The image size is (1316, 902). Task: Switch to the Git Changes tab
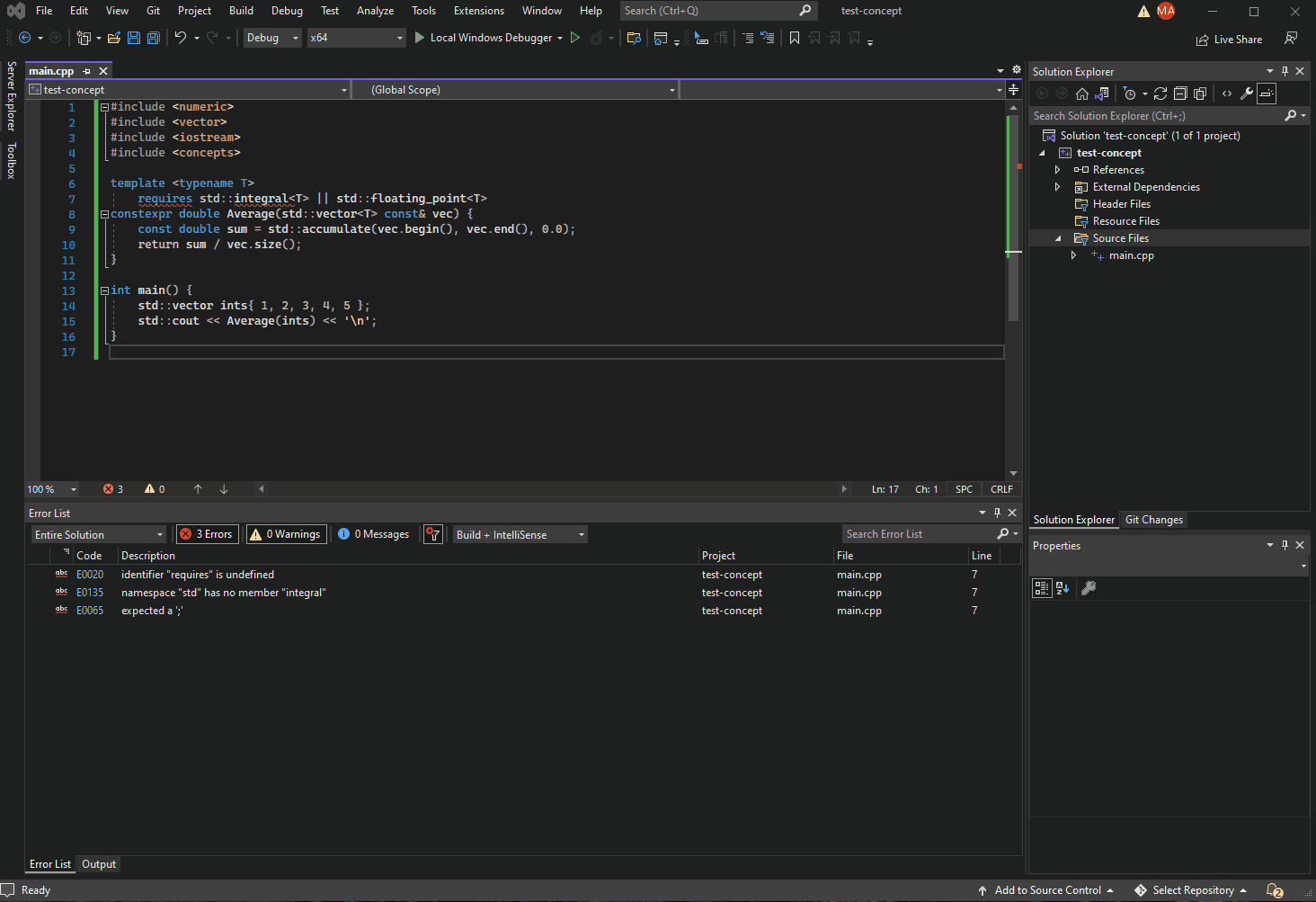(x=1154, y=520)
